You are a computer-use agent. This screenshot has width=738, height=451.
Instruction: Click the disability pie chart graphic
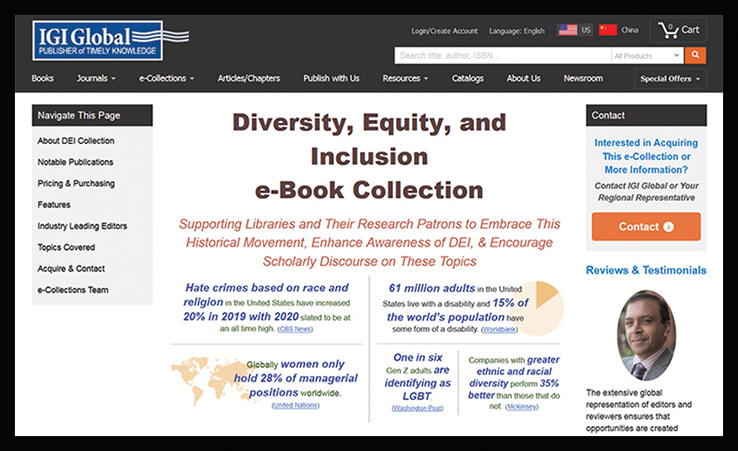(x=538, y=308)
